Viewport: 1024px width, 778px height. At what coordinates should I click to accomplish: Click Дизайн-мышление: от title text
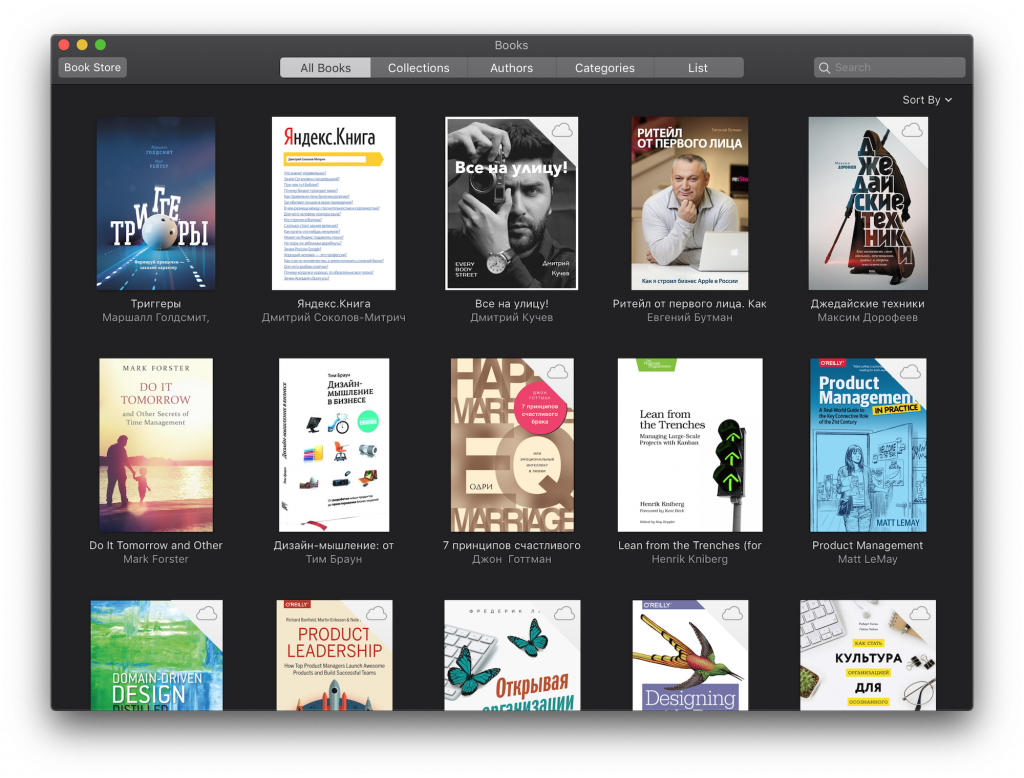pos(334,545)
